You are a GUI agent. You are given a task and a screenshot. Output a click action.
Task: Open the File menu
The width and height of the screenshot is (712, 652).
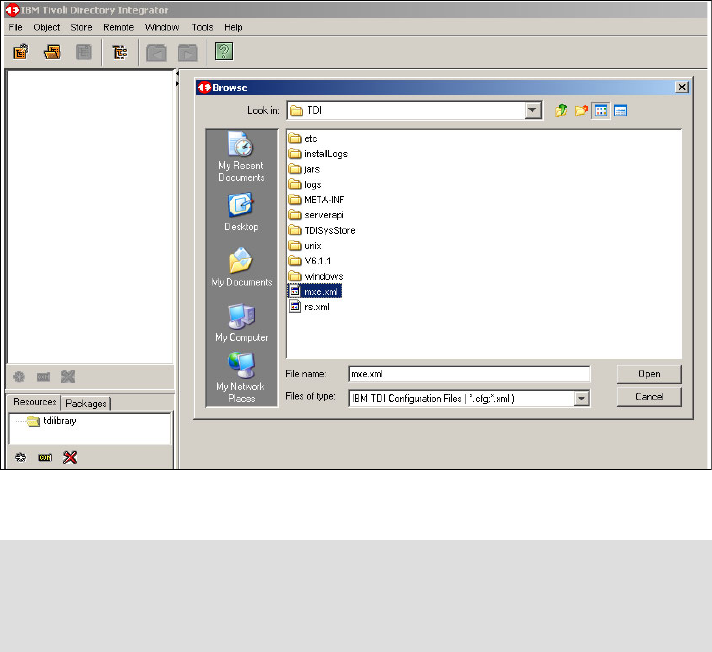click(15, 27)
